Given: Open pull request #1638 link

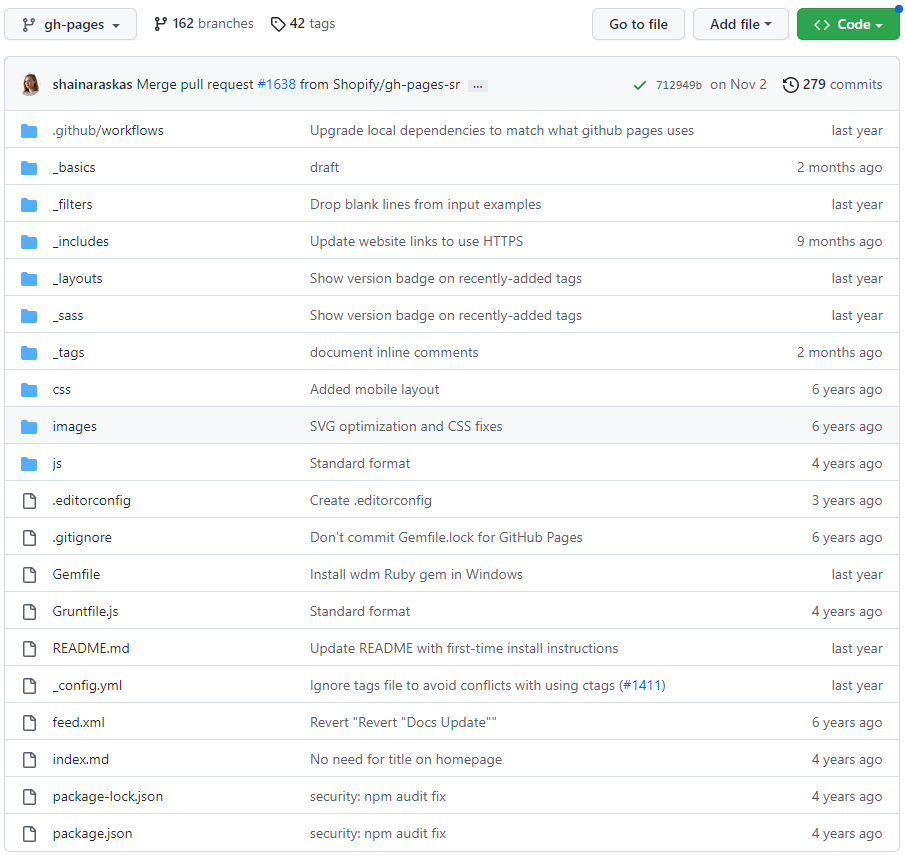Looking at the screenshot, I should [x=277, y=84].
